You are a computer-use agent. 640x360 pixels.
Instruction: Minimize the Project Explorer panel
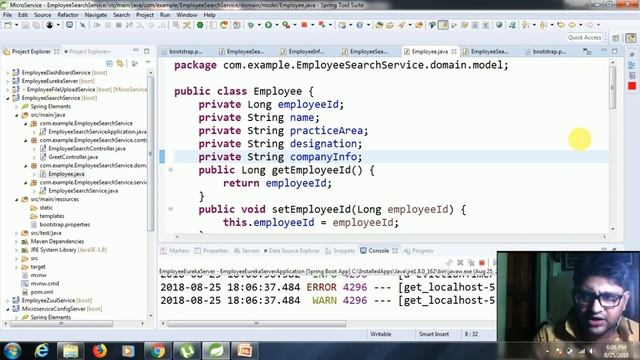point(136,51)
